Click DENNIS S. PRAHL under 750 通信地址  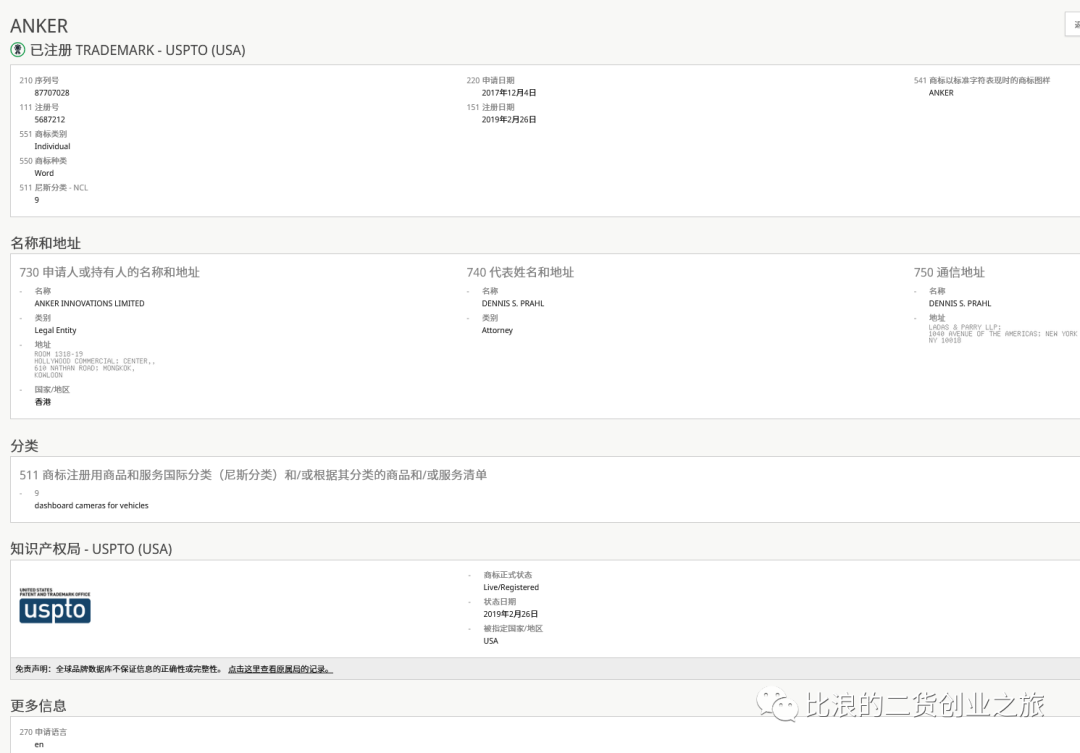(x=959, y=304)
